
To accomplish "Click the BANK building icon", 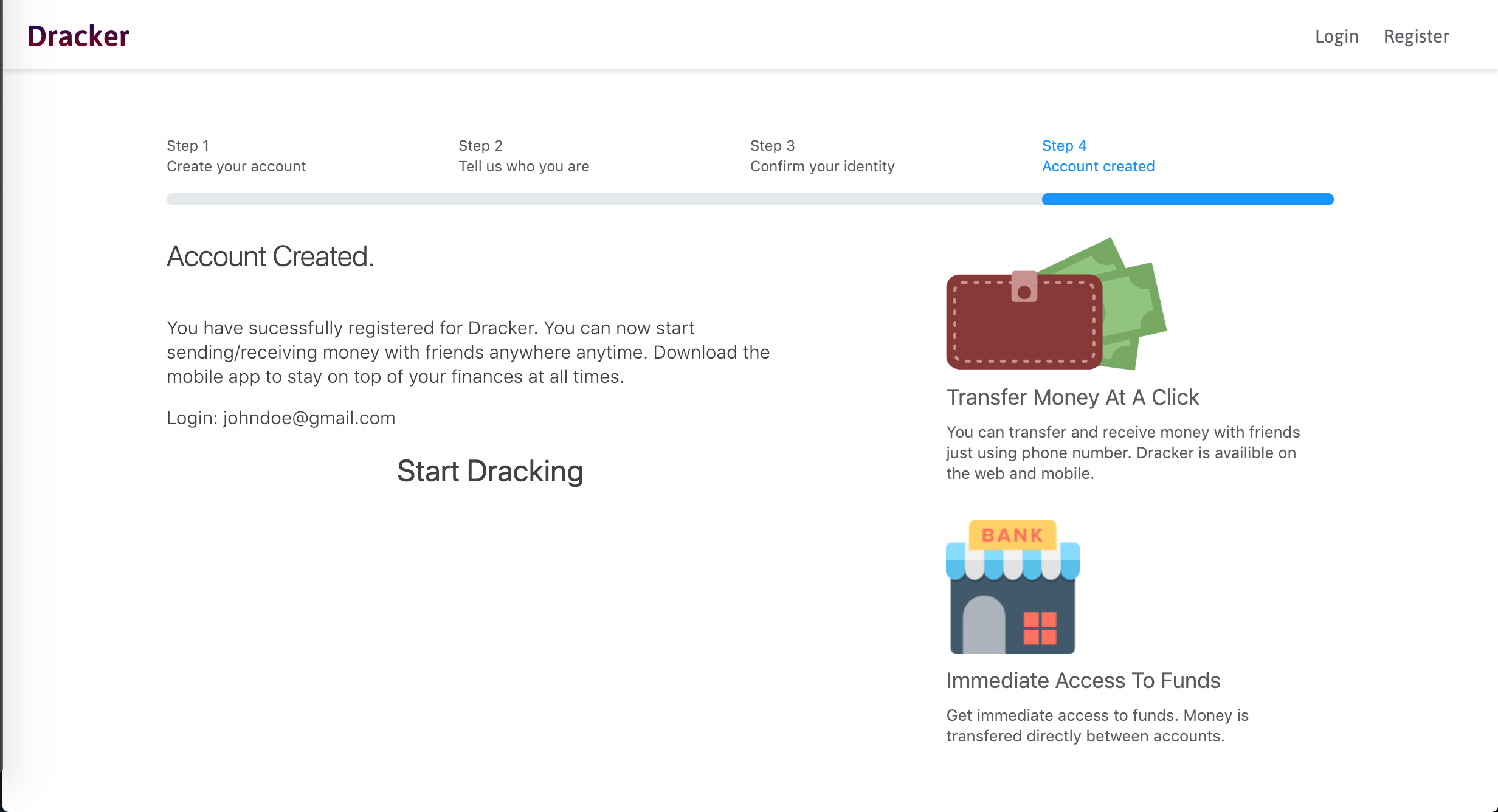I will (1012, 587).
